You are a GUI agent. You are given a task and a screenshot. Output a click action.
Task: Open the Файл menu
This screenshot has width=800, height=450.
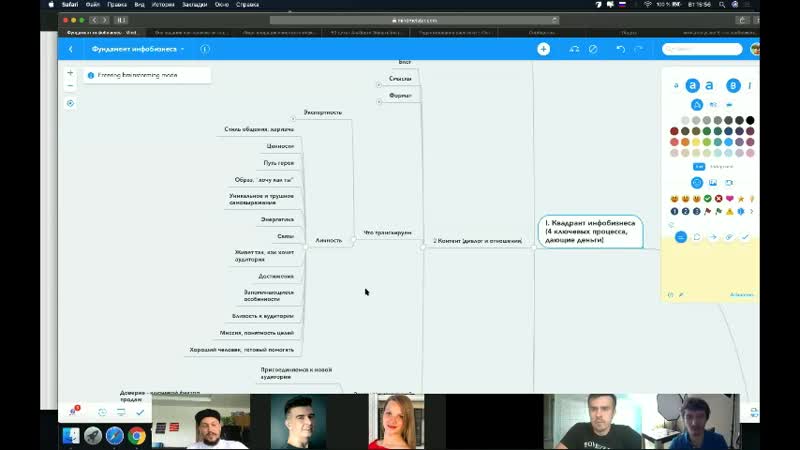[x=93, y=5]
